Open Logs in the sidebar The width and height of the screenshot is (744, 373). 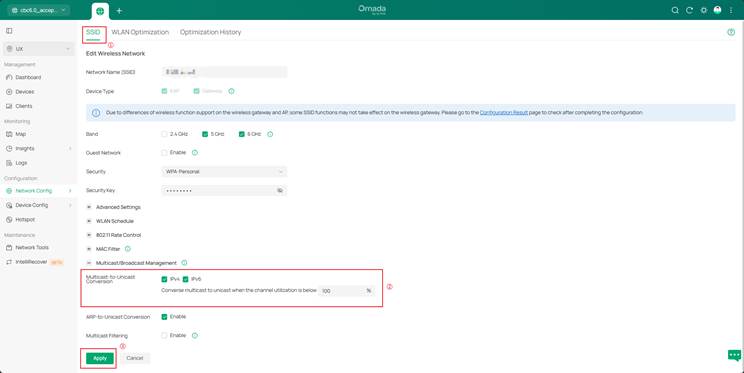(21, 163)
